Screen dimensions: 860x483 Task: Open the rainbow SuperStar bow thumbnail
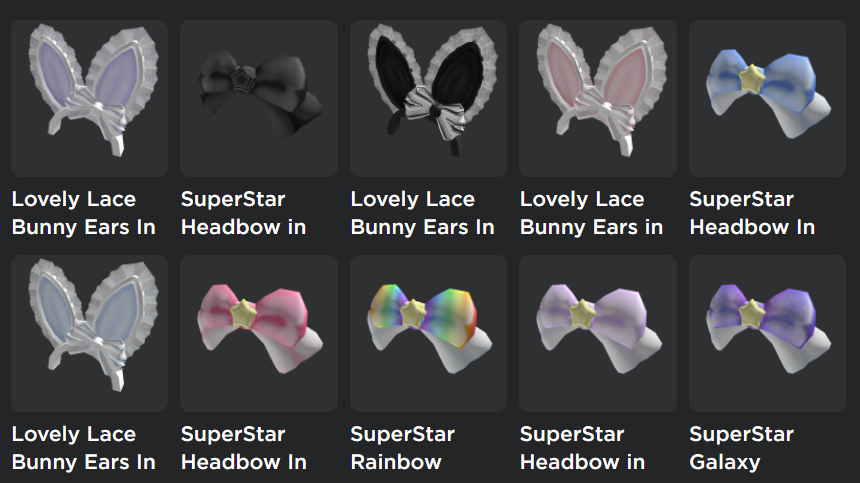(x=428, y=333)
